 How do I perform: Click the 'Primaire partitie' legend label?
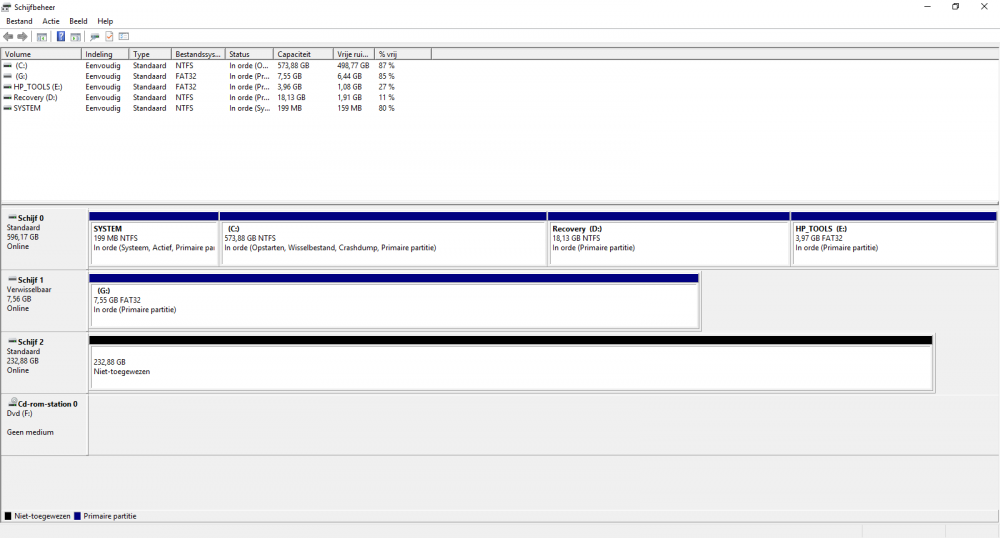point(110,516)
